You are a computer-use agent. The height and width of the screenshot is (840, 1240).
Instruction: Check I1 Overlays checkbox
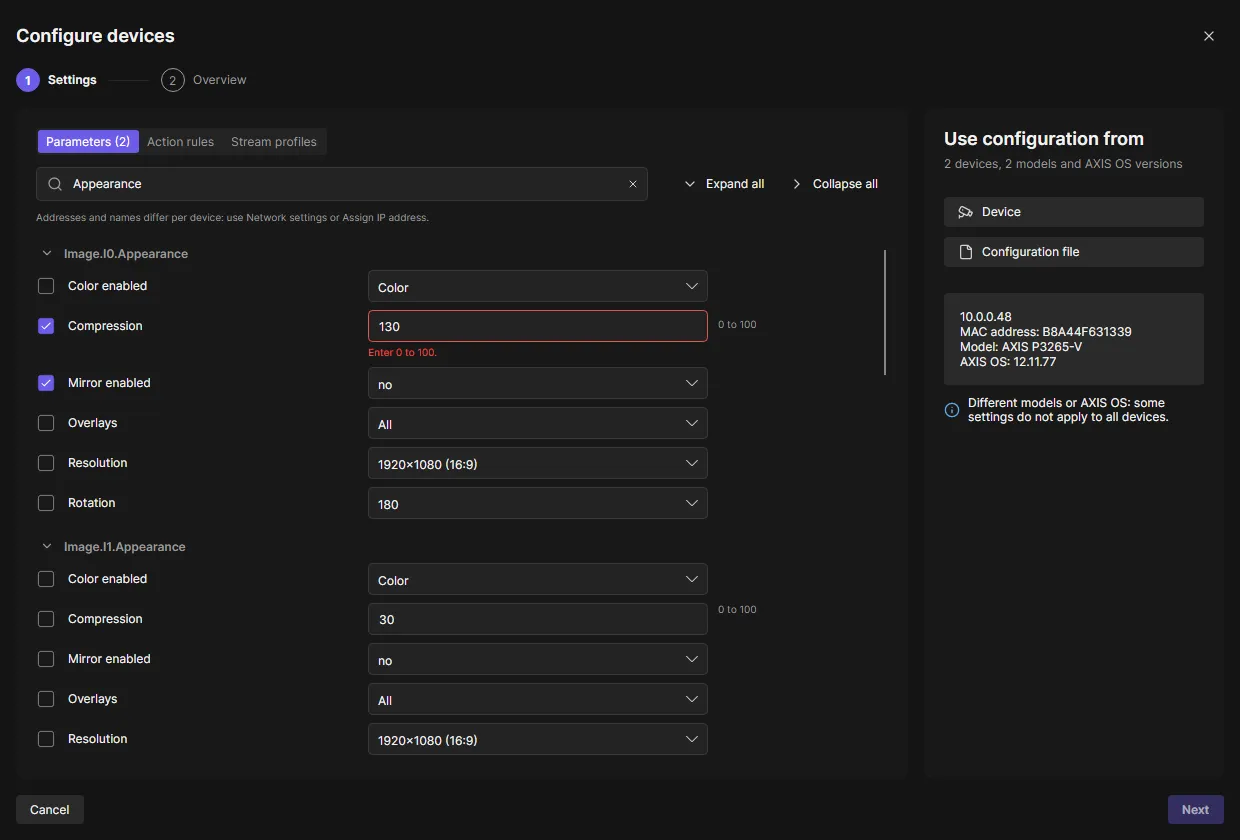point(46,699)
